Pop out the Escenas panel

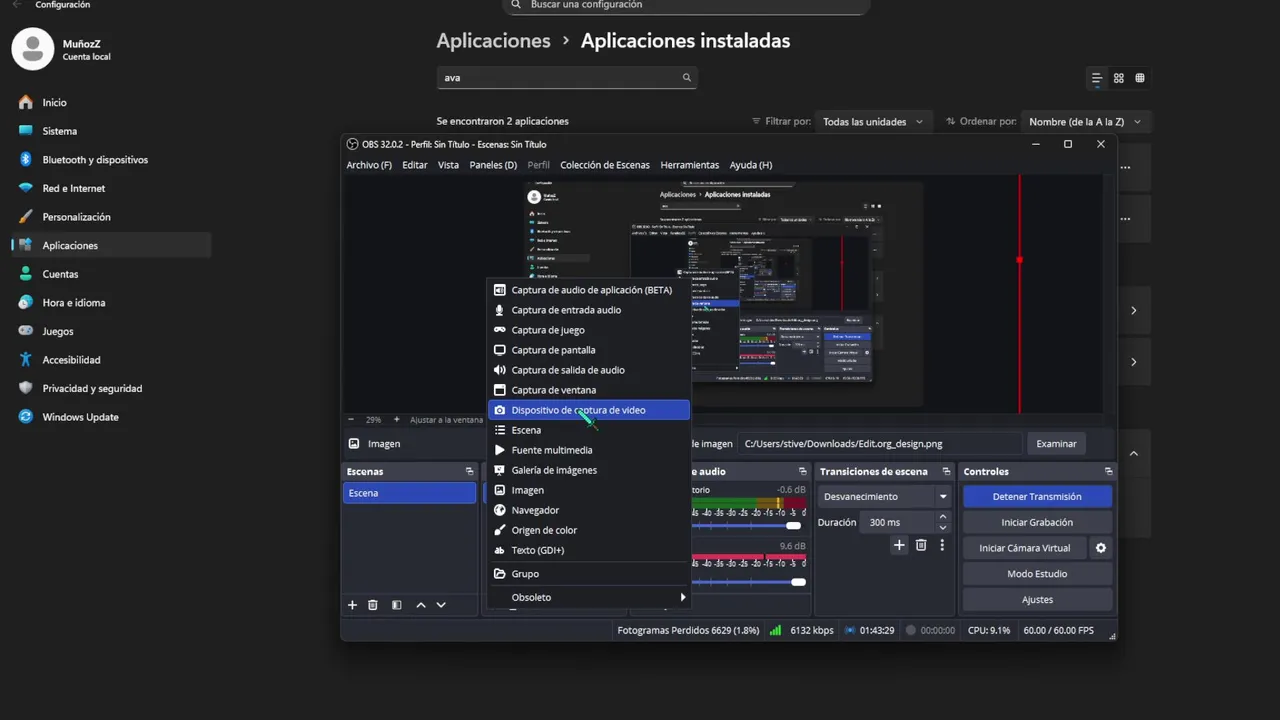coord(469,471)
